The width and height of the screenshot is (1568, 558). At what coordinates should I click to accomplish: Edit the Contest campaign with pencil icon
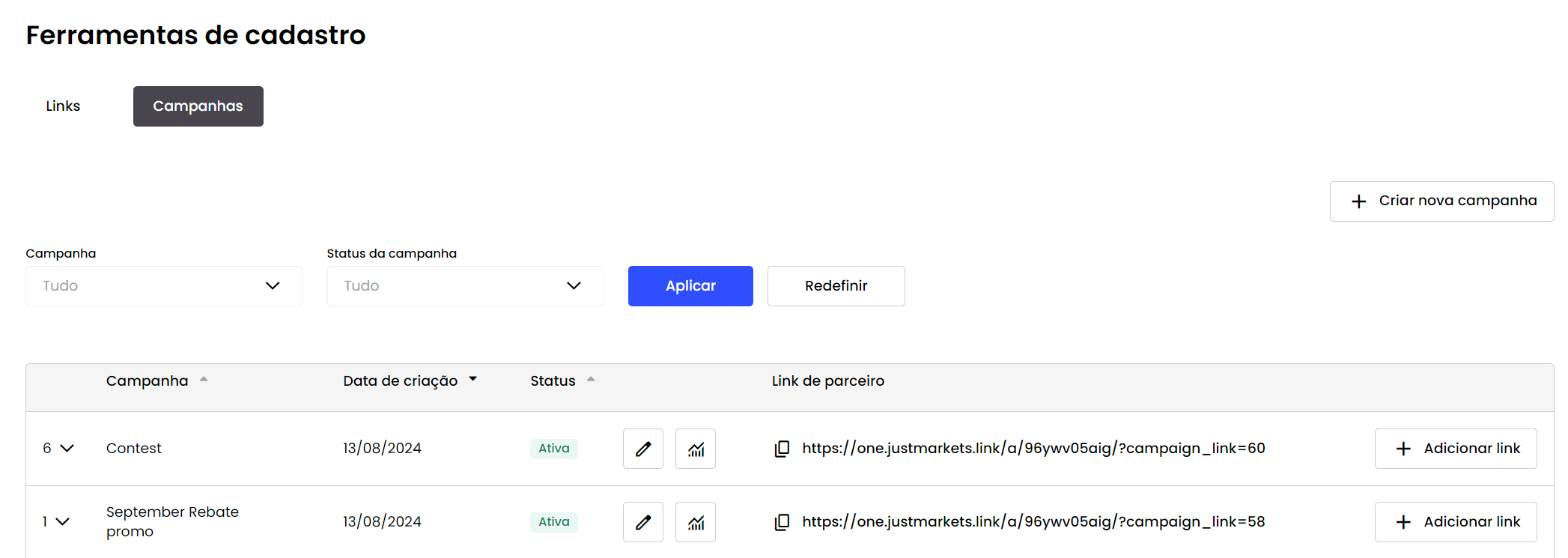(x=643, y=449)
